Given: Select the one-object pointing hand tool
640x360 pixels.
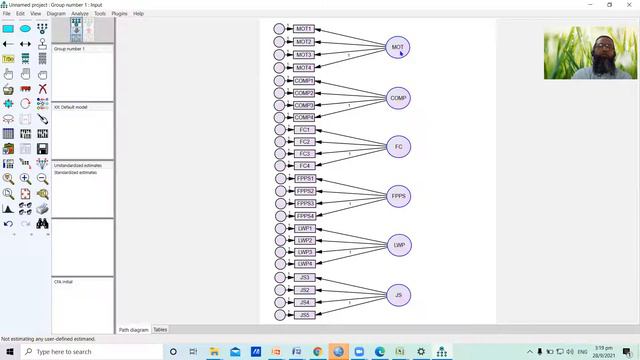Looking at the screenshot, I should point(8,74).
